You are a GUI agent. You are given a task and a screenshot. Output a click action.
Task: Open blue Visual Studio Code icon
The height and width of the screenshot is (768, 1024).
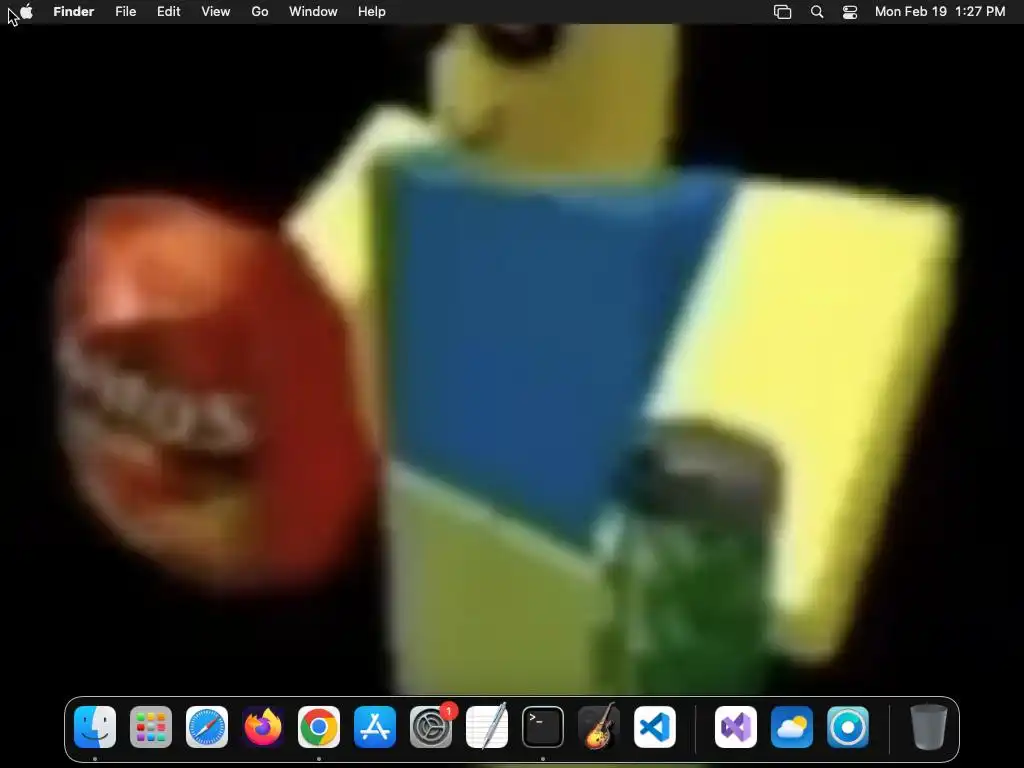(655, 727)
